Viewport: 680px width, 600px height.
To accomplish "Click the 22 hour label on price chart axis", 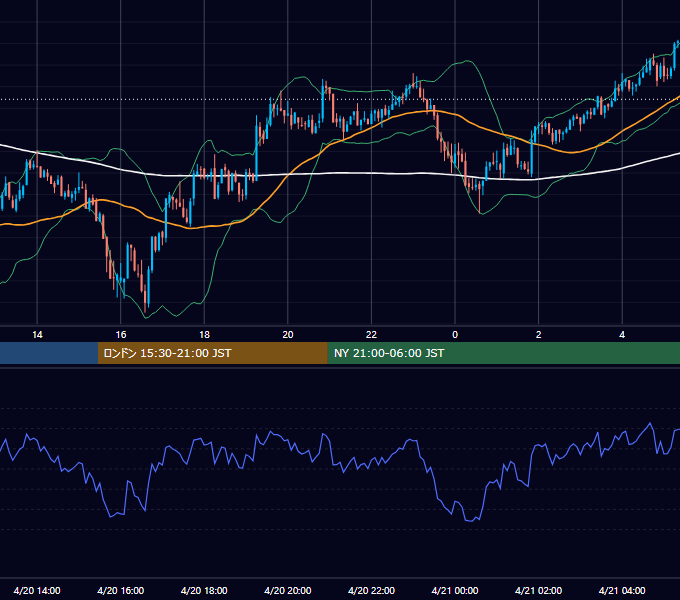I will coord(371,335).
